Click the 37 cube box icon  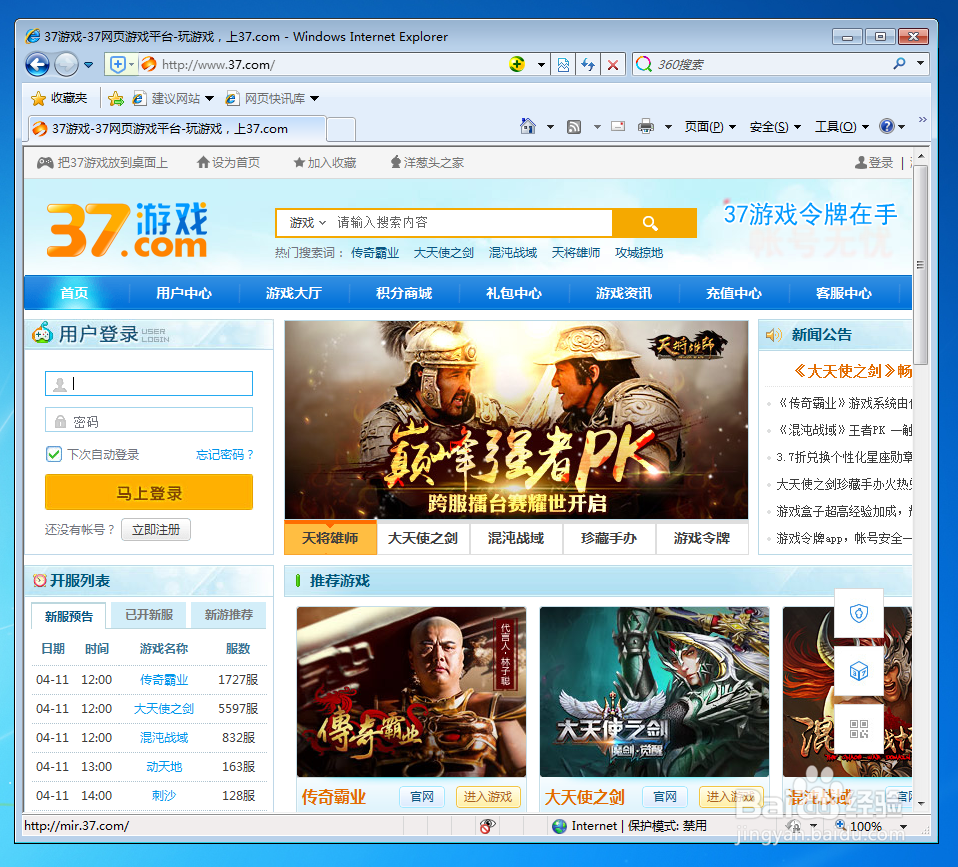click(859, 672)
